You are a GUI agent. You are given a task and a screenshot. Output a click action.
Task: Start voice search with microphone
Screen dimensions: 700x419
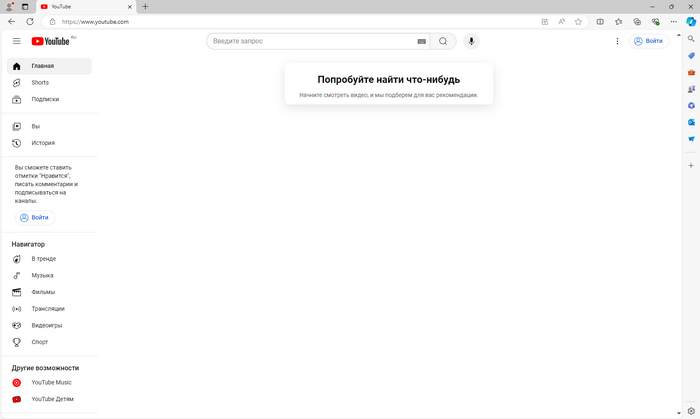(471, 41)
